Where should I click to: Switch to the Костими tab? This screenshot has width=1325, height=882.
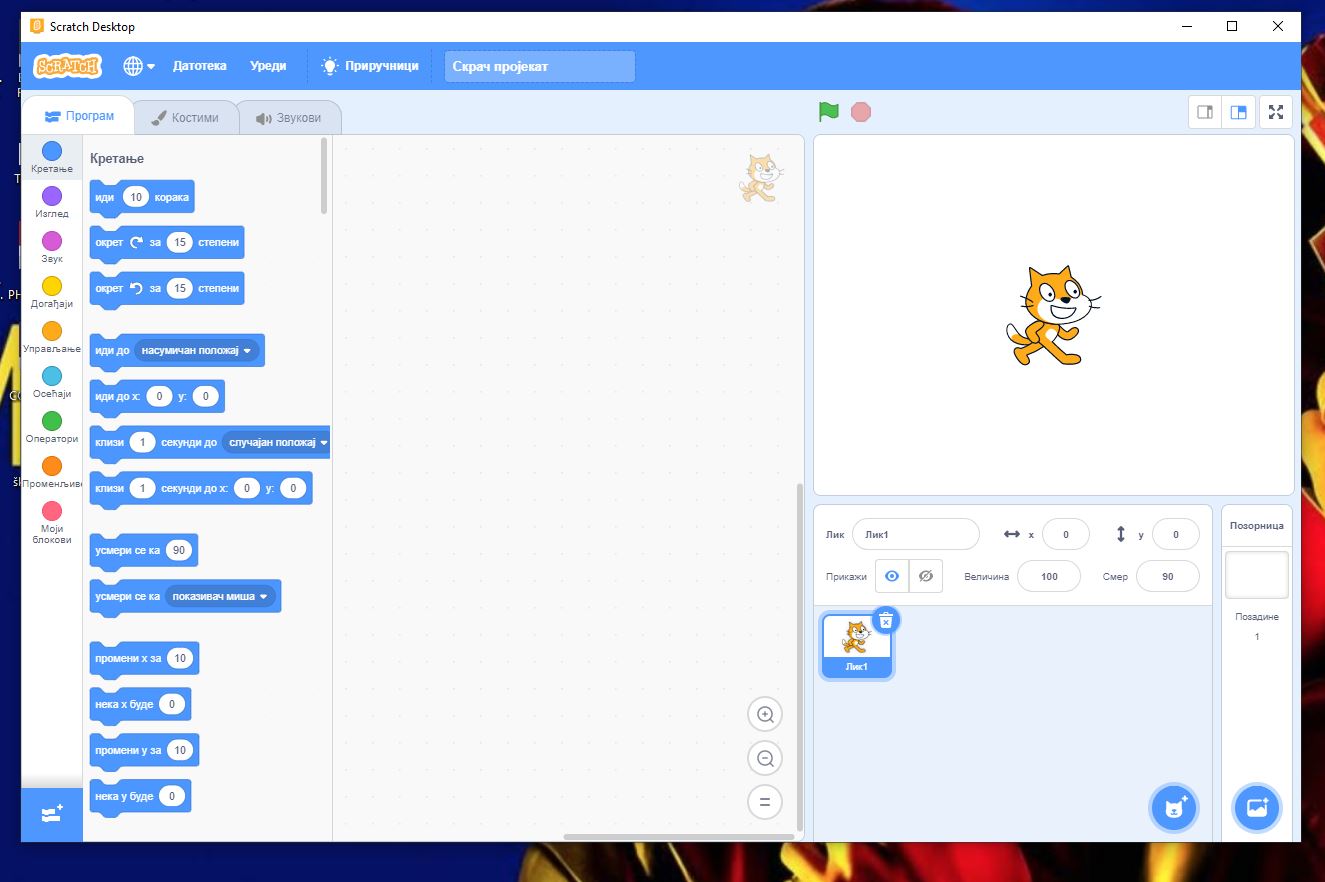[185, 117]
